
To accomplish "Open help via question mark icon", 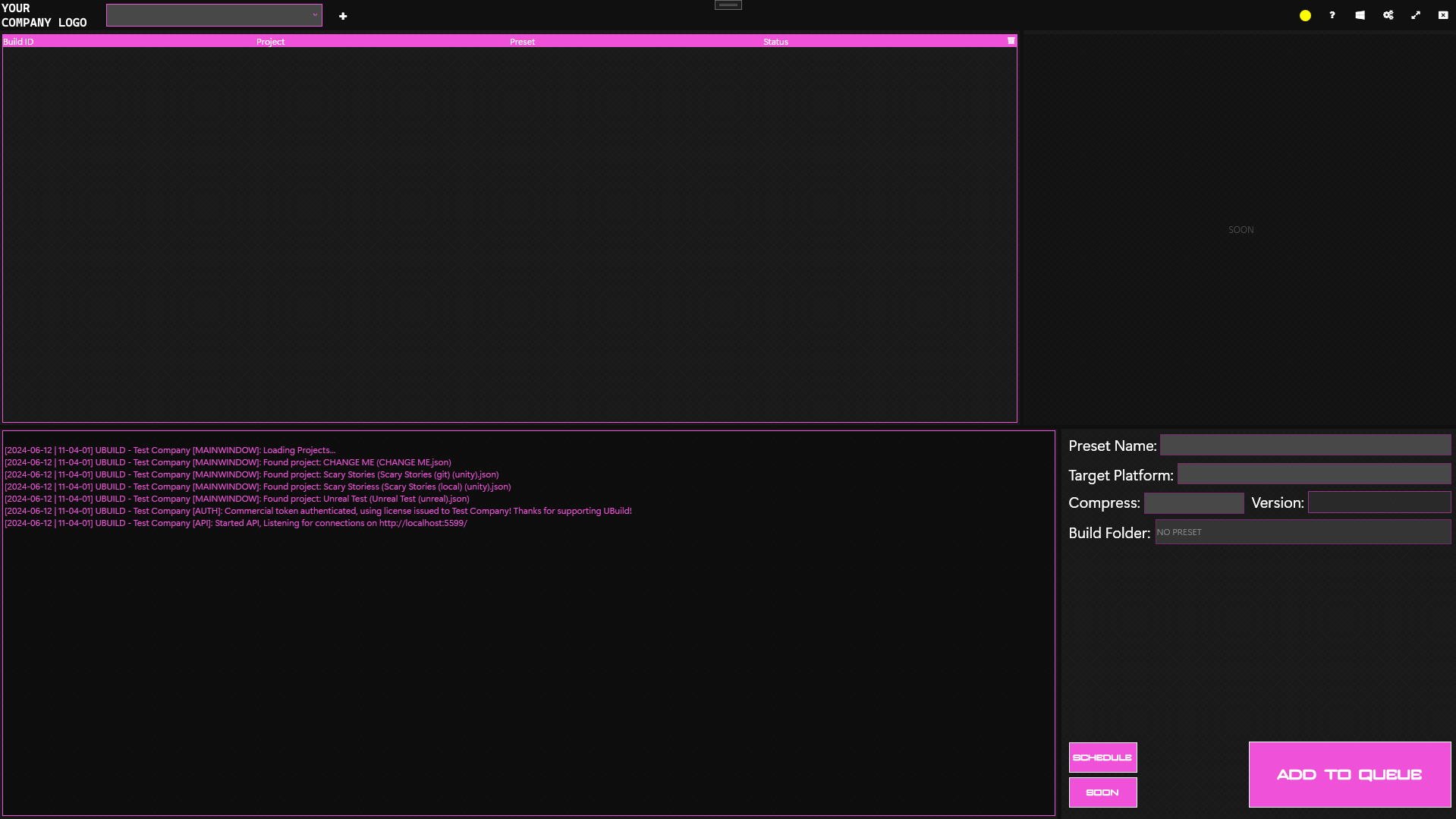I will pos(1332,15).
